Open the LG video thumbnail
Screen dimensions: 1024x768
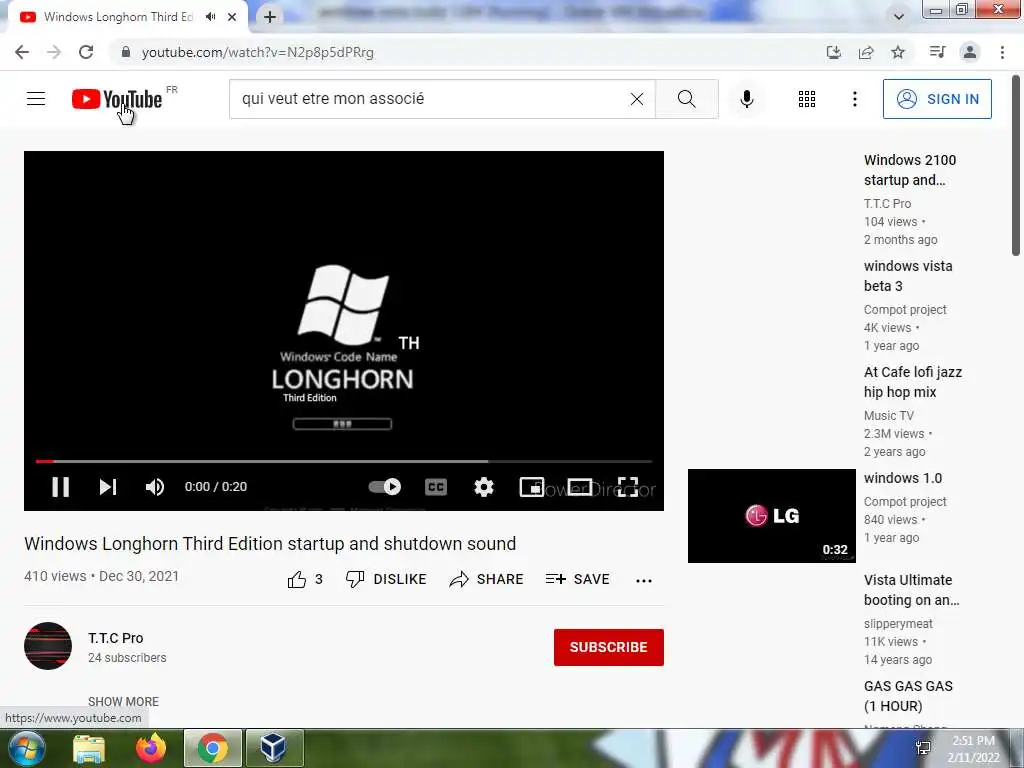coord(771,515)
